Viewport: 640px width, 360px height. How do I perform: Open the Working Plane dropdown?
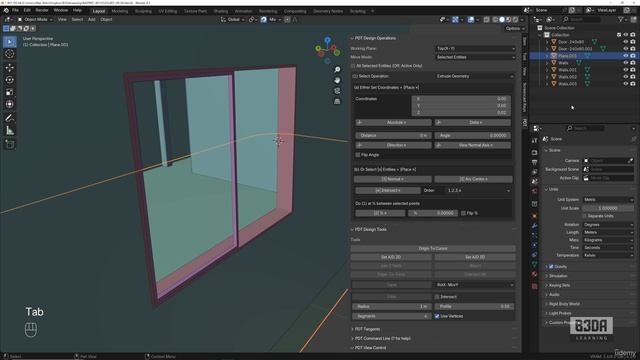(x=475, y=48)
